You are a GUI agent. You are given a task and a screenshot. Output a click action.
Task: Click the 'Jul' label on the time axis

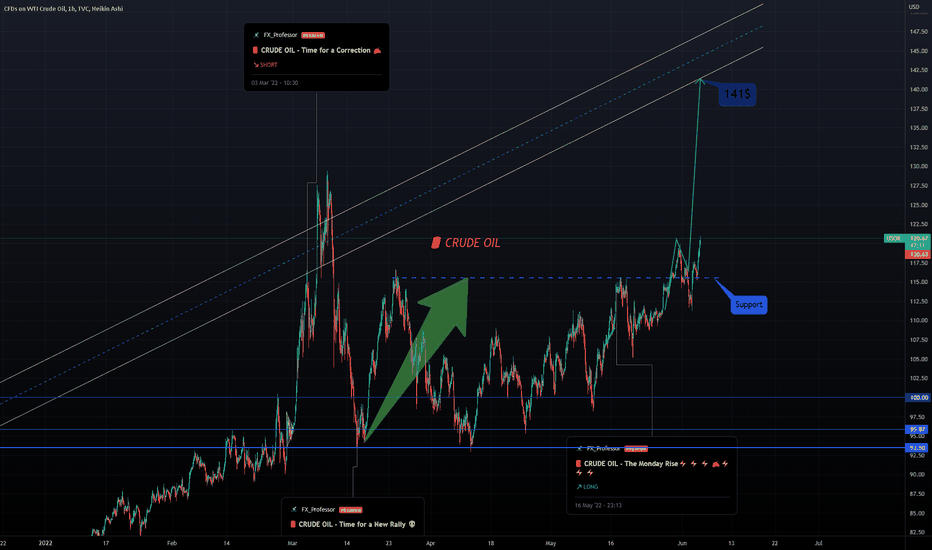pyautogui.click(x=818, y=543)
